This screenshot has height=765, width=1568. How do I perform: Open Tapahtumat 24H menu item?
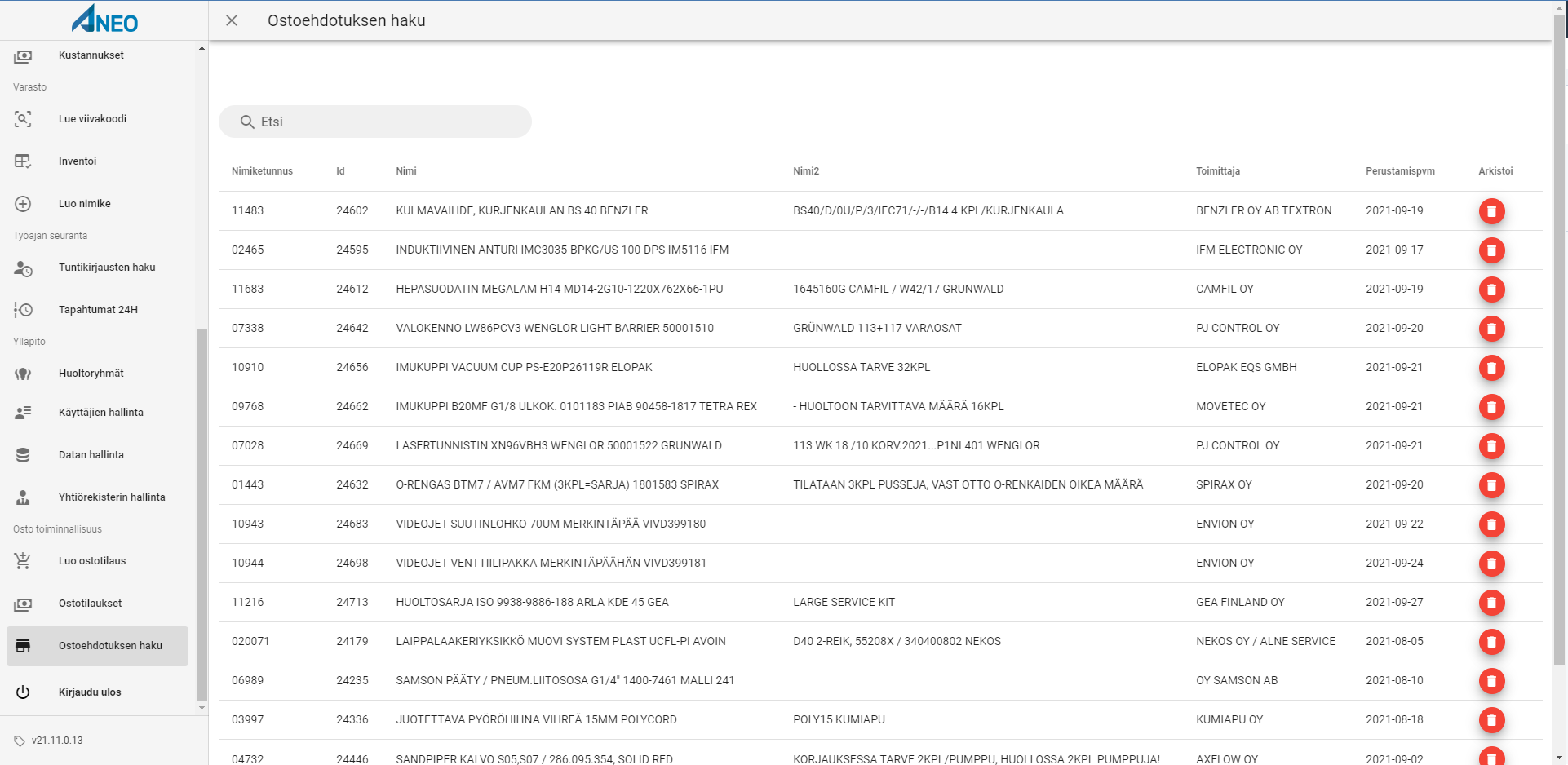coord(98,310)
